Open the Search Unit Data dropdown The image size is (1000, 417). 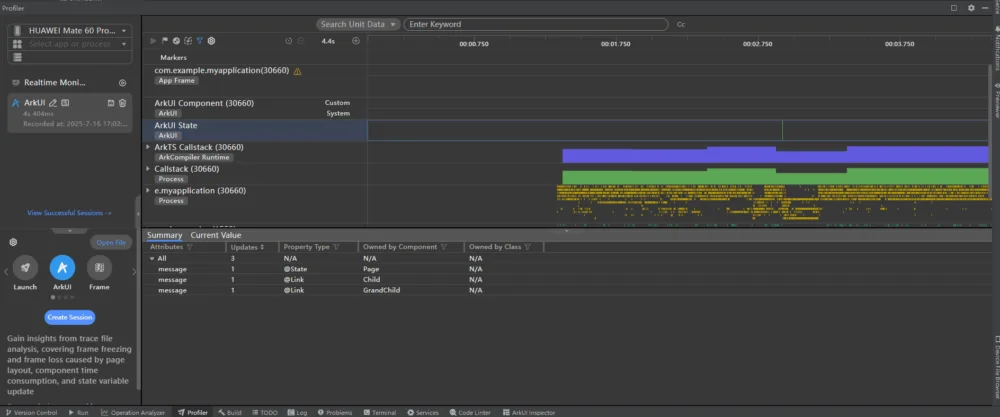click(x=358, y=24)
